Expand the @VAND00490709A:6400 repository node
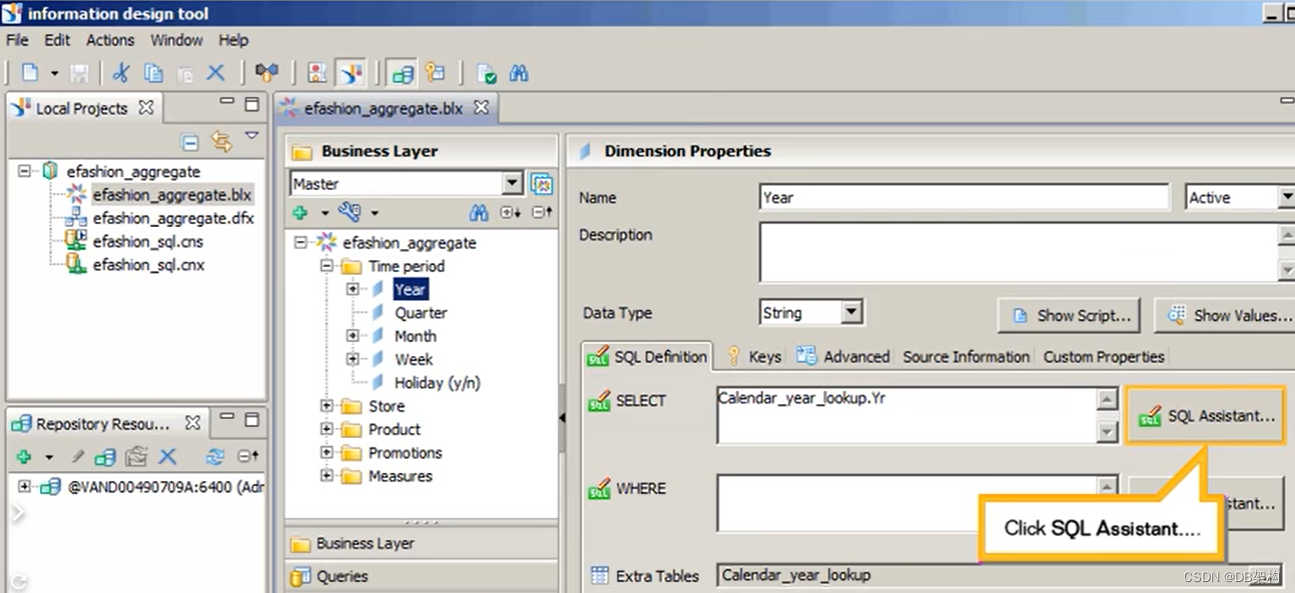 pos(25,487)
